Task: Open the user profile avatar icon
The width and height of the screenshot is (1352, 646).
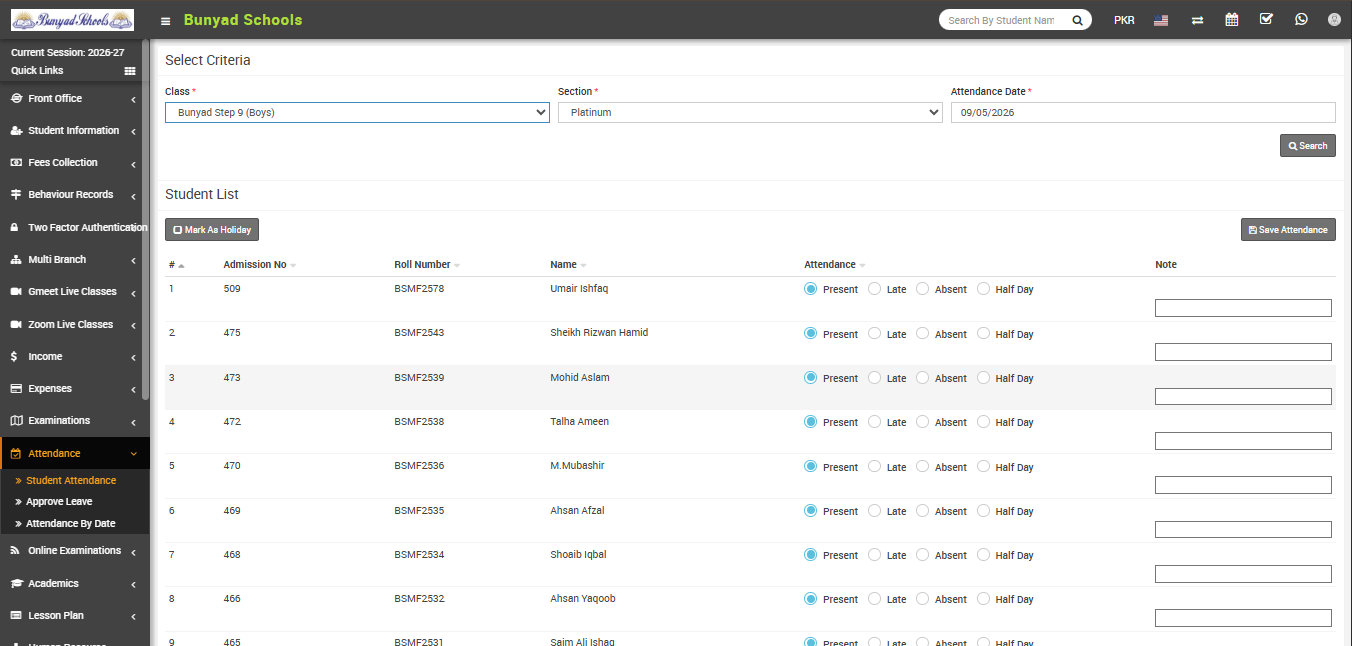Action: pyautogui.click(x=1334, y=20)
